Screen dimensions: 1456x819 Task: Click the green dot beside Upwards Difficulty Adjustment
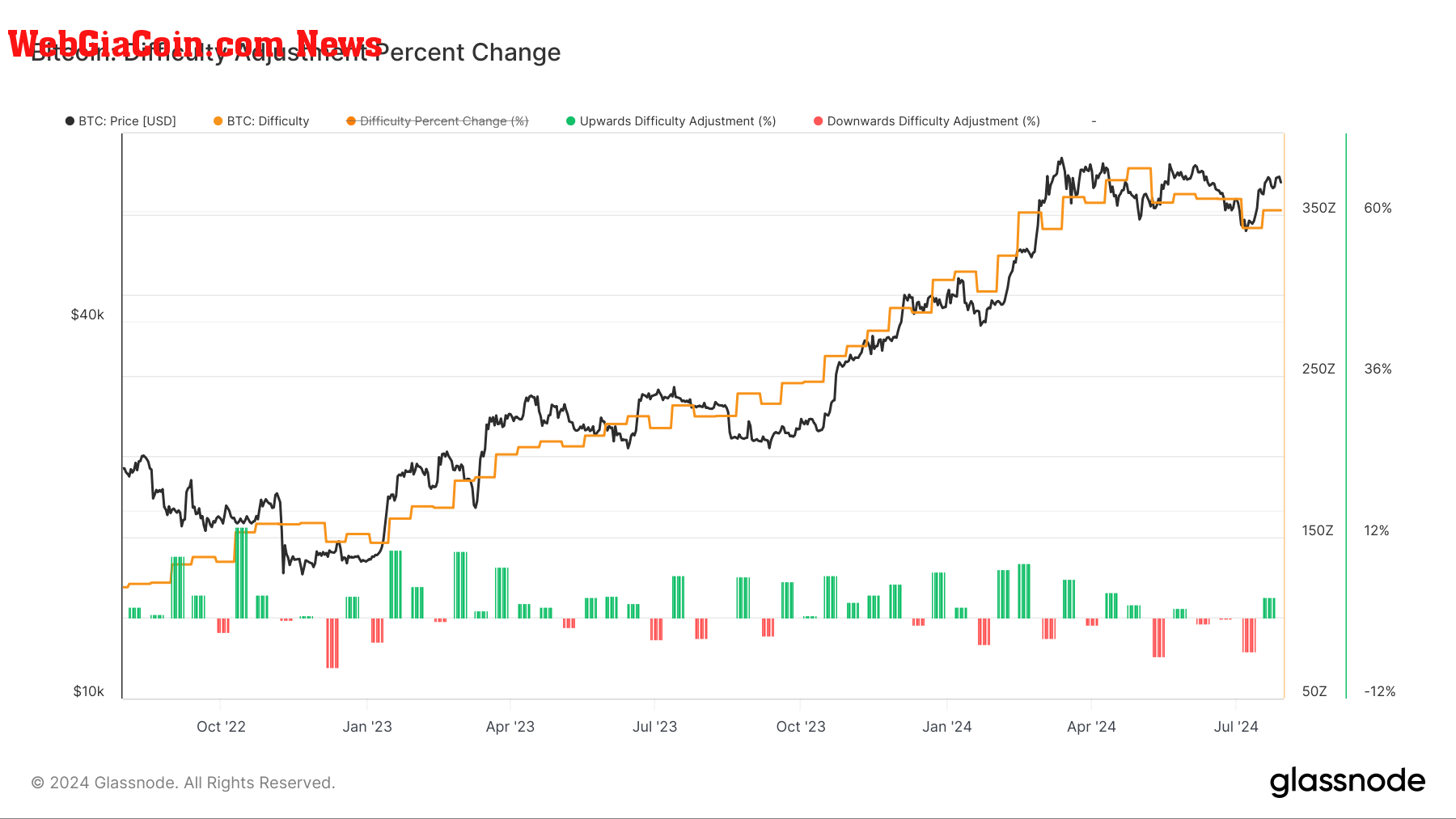click(571, 121)
